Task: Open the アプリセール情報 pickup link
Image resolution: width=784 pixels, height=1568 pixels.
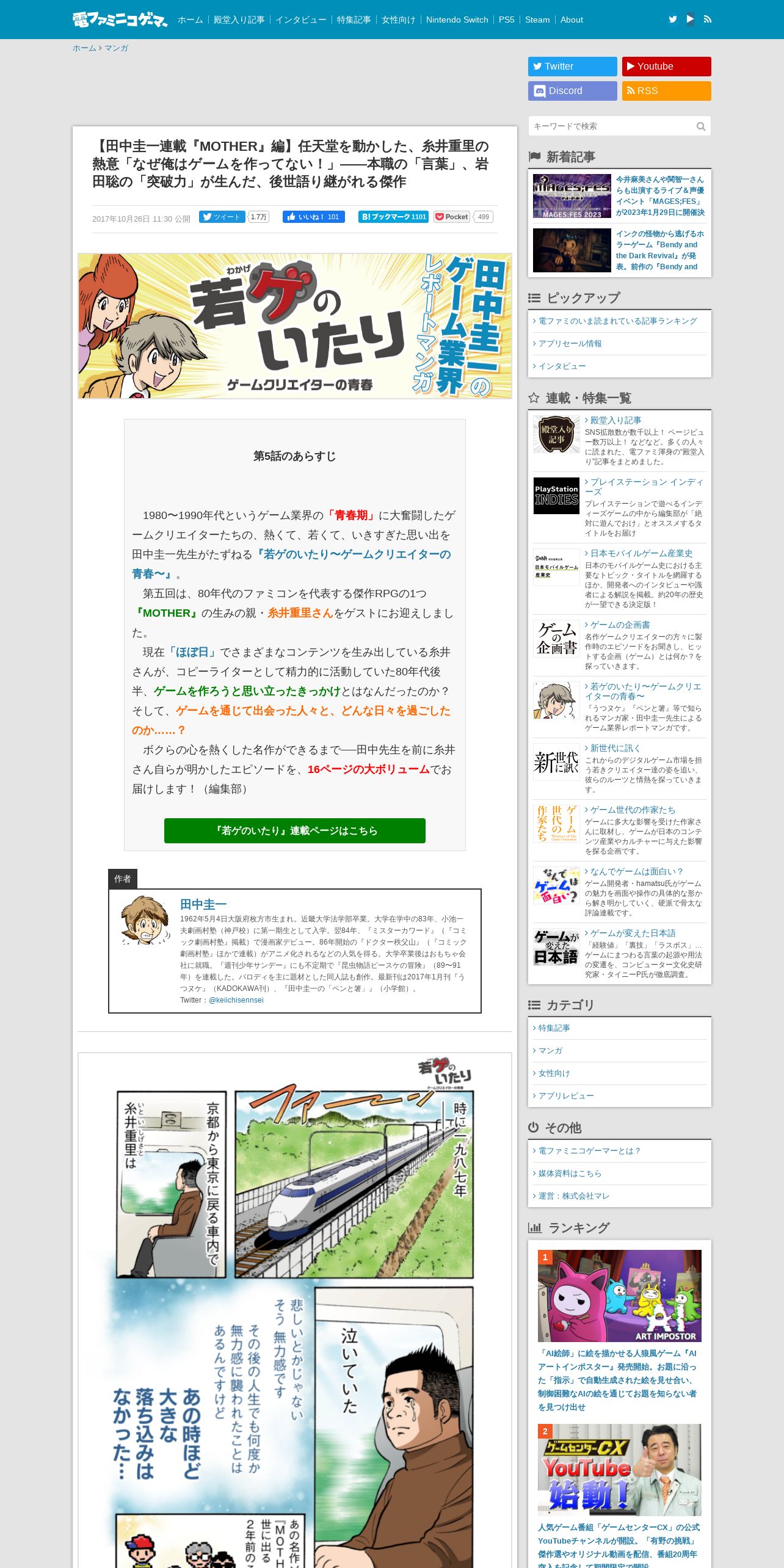Action: 570,344
